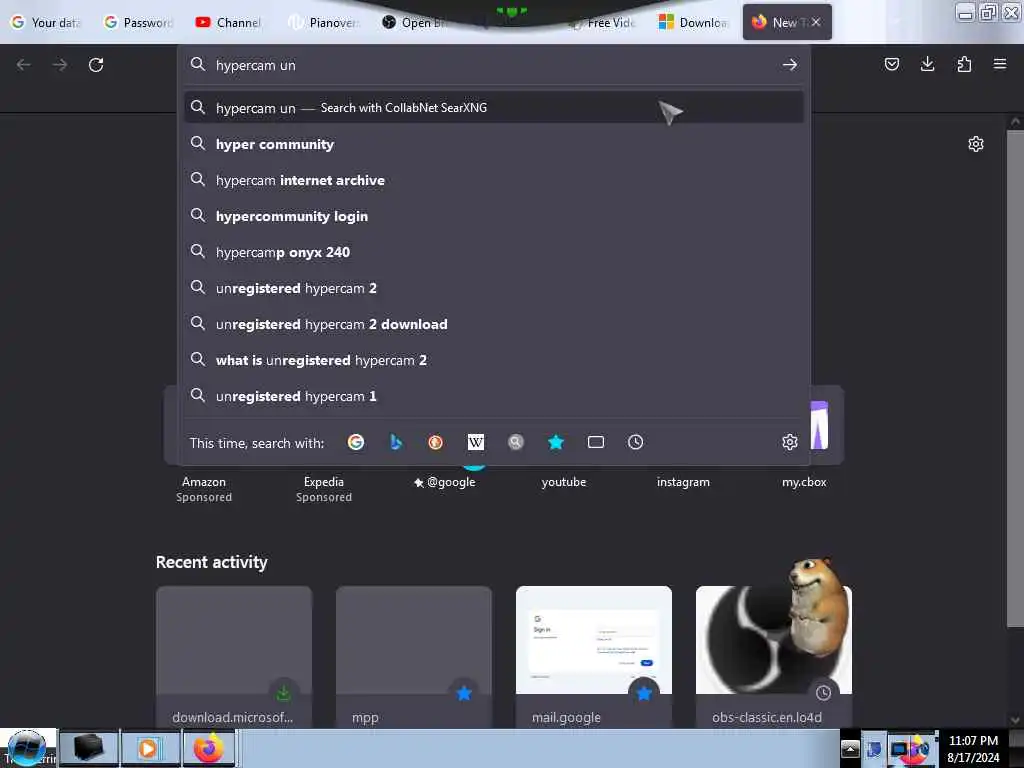
Task: Open obs-classic.en.lo4d recent activity card
Action: (x=774, y=656)
